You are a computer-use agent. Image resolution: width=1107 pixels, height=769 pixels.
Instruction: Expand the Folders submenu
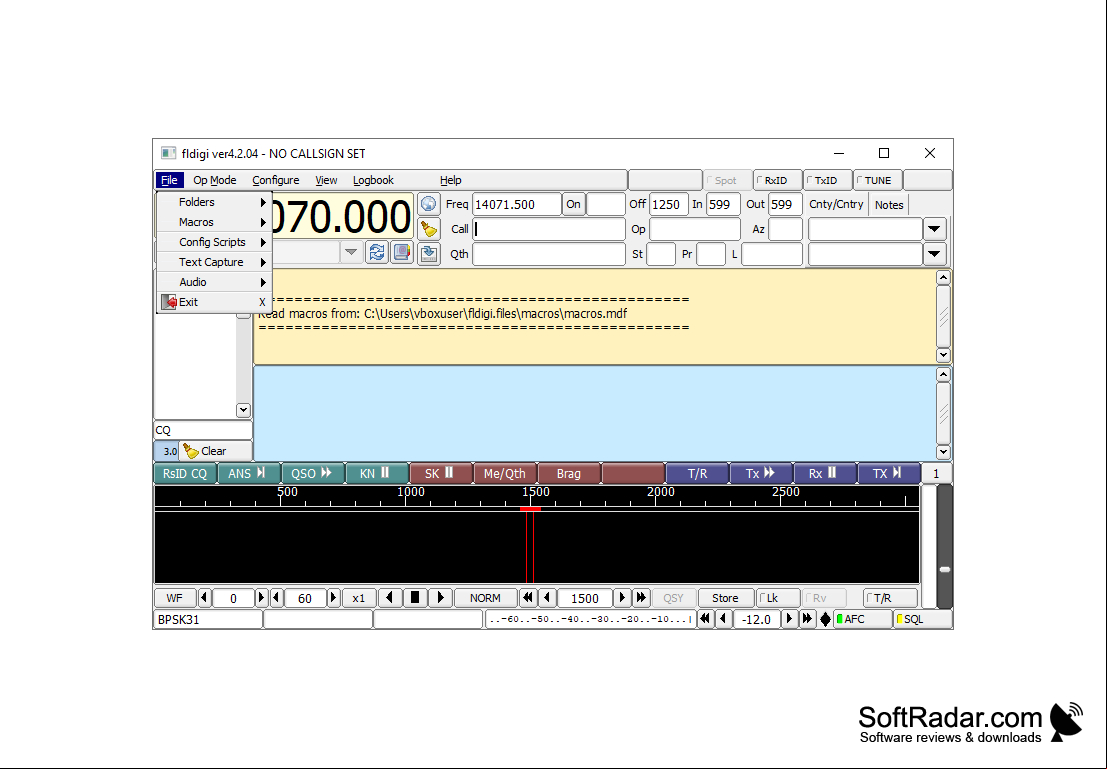coord(214,202)
